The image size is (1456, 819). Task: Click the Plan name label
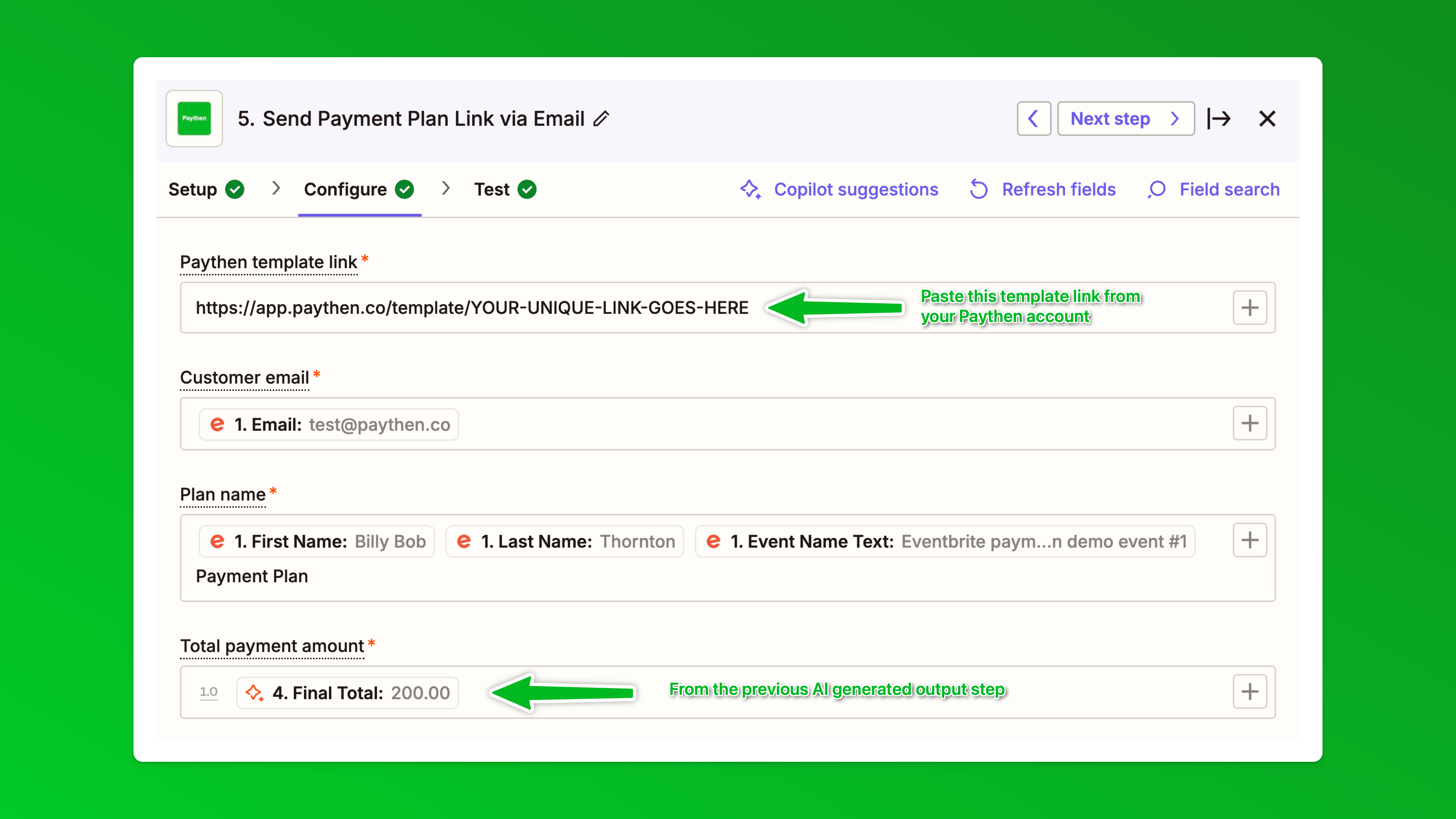click(x=223, y=494)
